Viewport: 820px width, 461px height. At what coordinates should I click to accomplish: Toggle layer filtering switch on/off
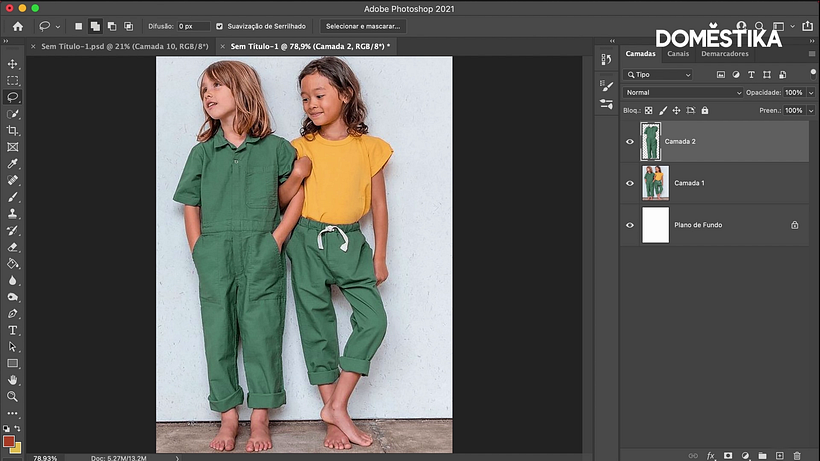(x=813, y=74)
